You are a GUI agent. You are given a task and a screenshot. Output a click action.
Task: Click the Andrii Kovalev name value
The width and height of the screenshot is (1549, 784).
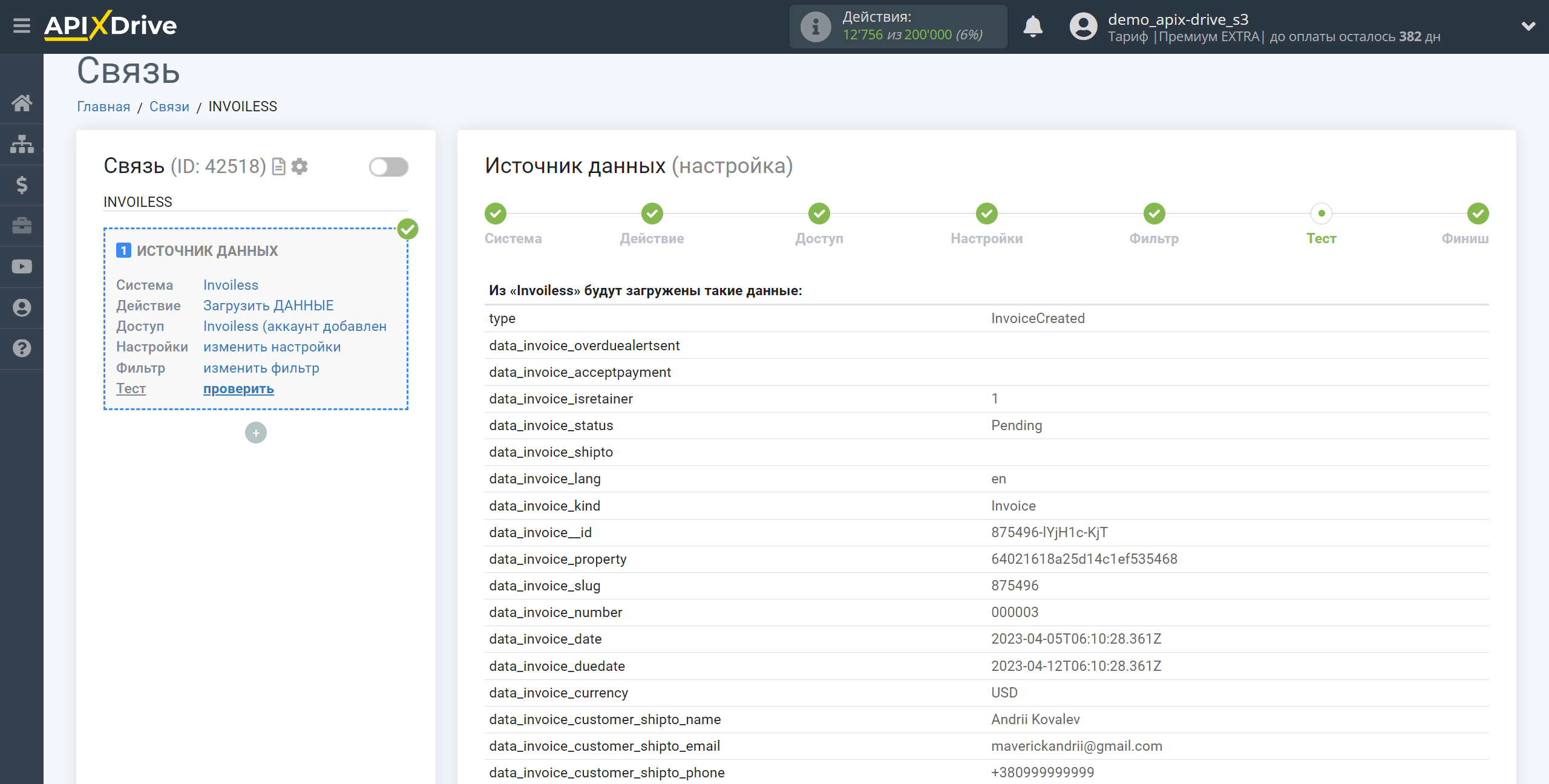tap(1035, 719)
